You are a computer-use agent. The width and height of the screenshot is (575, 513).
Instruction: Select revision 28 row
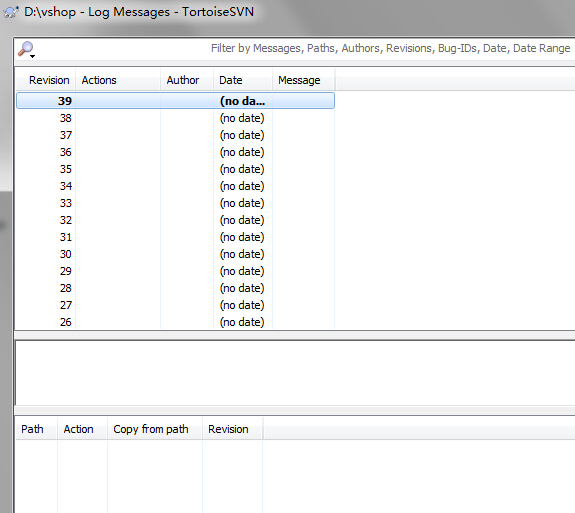[x=175, y=288]
